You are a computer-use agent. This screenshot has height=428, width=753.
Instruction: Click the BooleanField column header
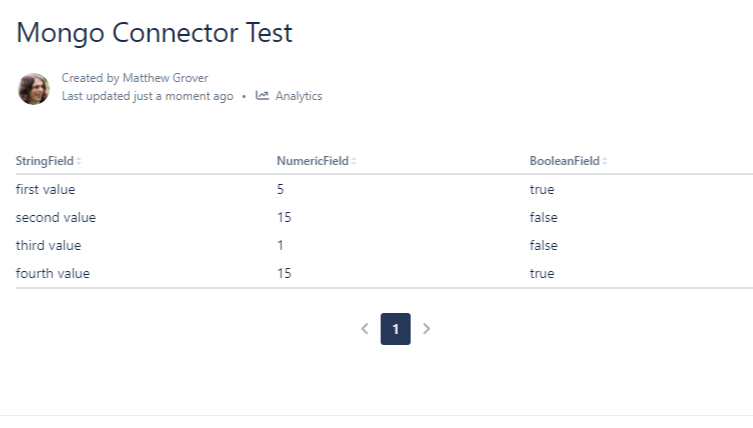coord(565,161)
